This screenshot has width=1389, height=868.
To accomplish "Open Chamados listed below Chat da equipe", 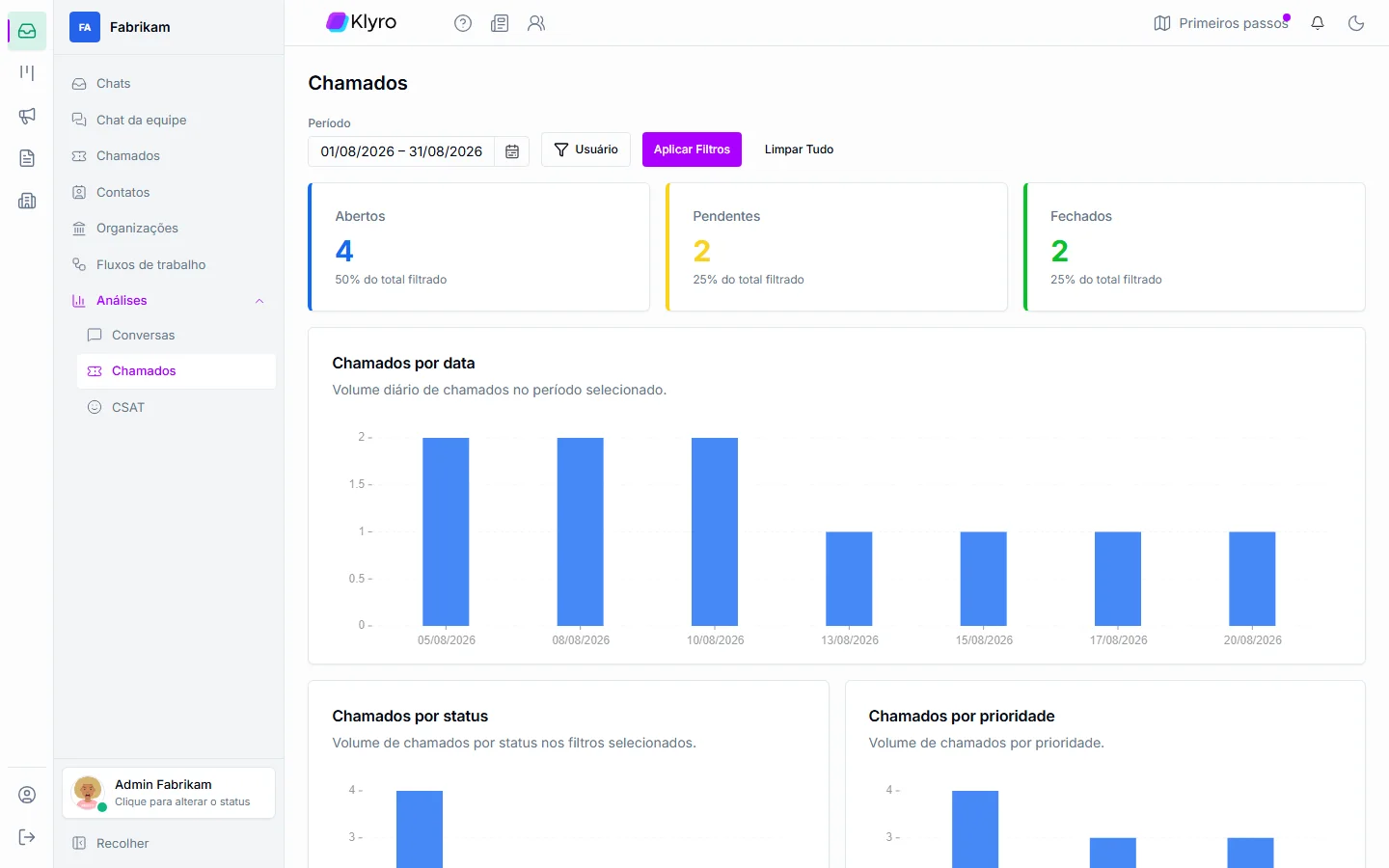I will (x=169, y=156).
